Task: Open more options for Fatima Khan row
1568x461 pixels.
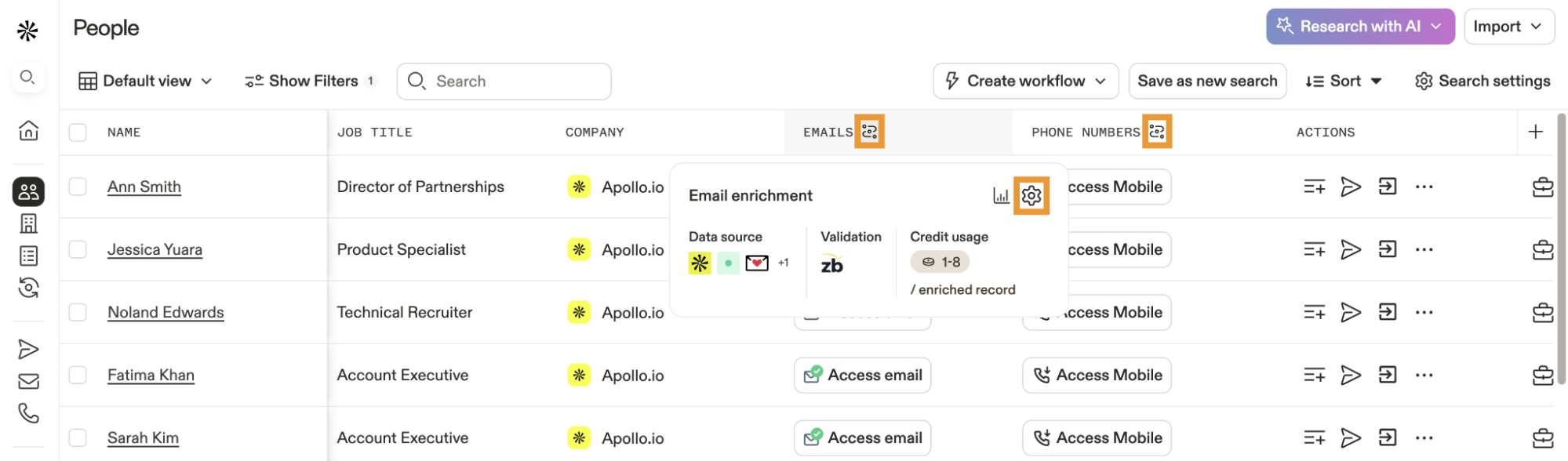Action: [1424, 376]
